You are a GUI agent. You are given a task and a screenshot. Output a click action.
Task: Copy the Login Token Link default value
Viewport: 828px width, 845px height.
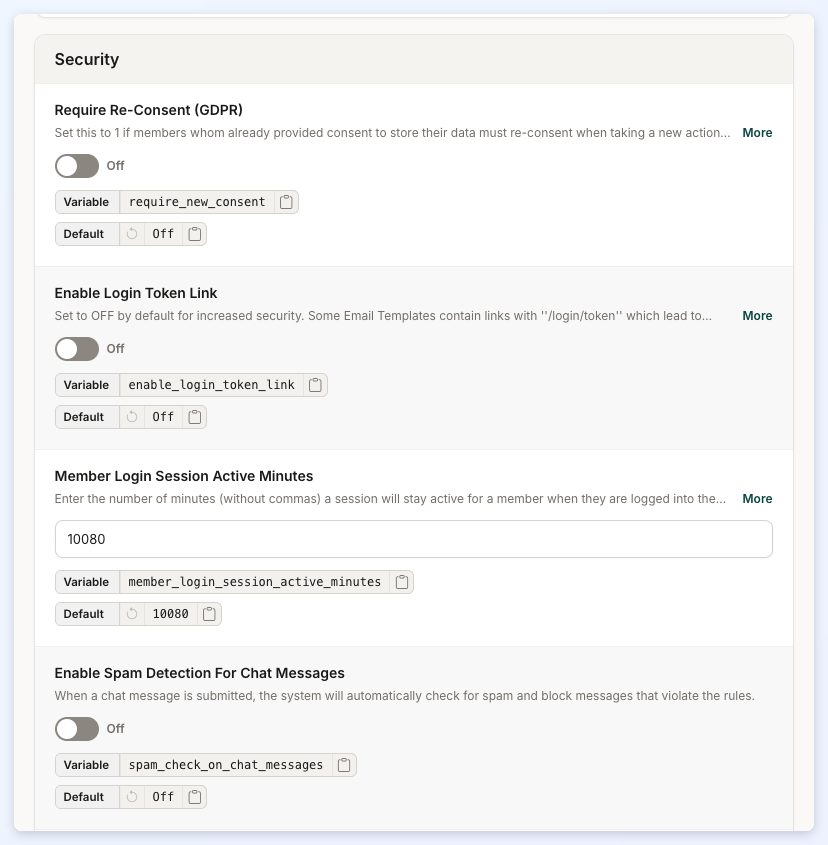(195, 417)
